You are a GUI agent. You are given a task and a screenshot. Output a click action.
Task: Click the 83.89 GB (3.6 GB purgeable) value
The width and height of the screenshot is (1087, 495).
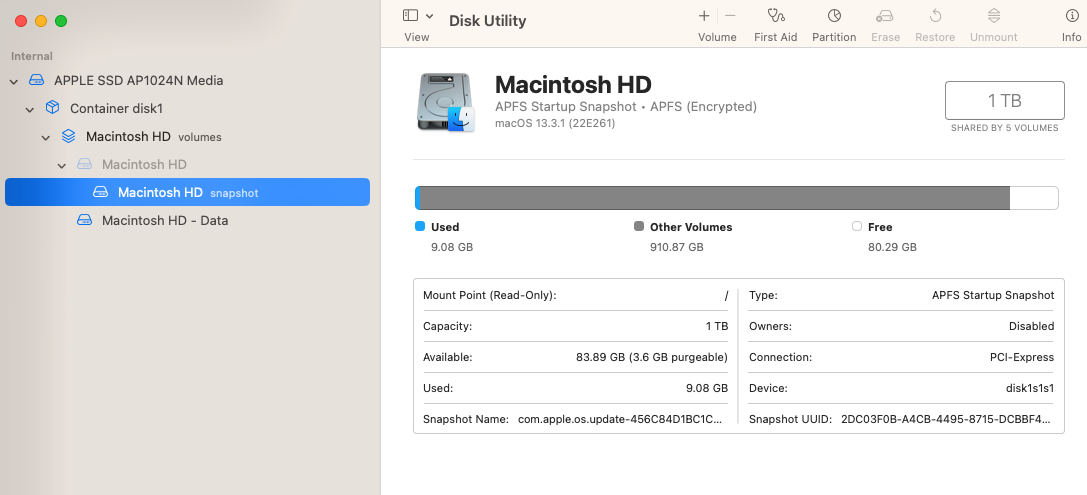[x=652, y=357]
